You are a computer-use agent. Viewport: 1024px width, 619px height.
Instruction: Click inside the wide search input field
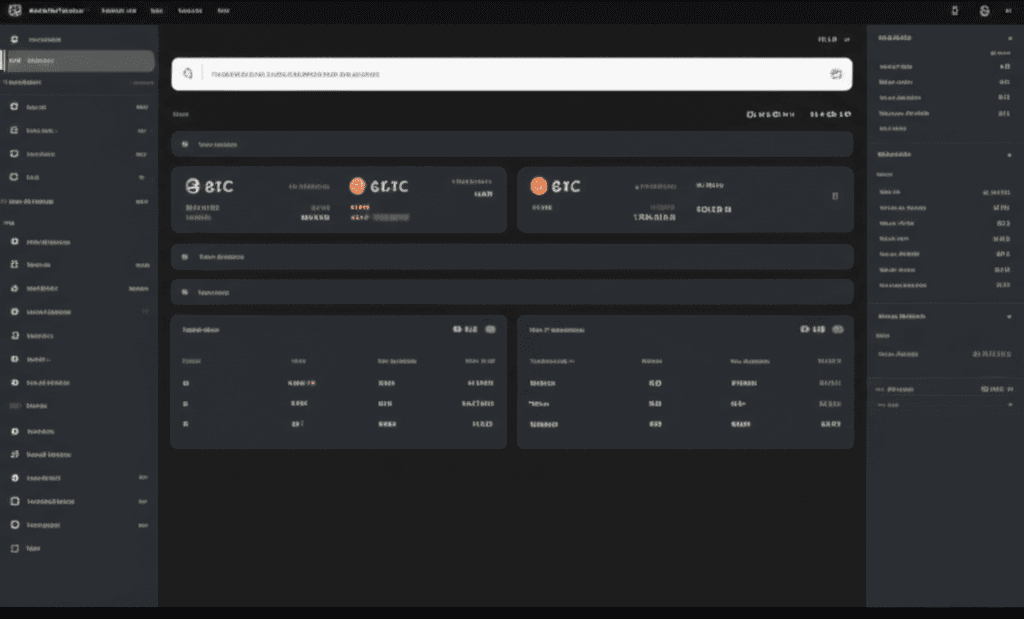tap(500, 73)
